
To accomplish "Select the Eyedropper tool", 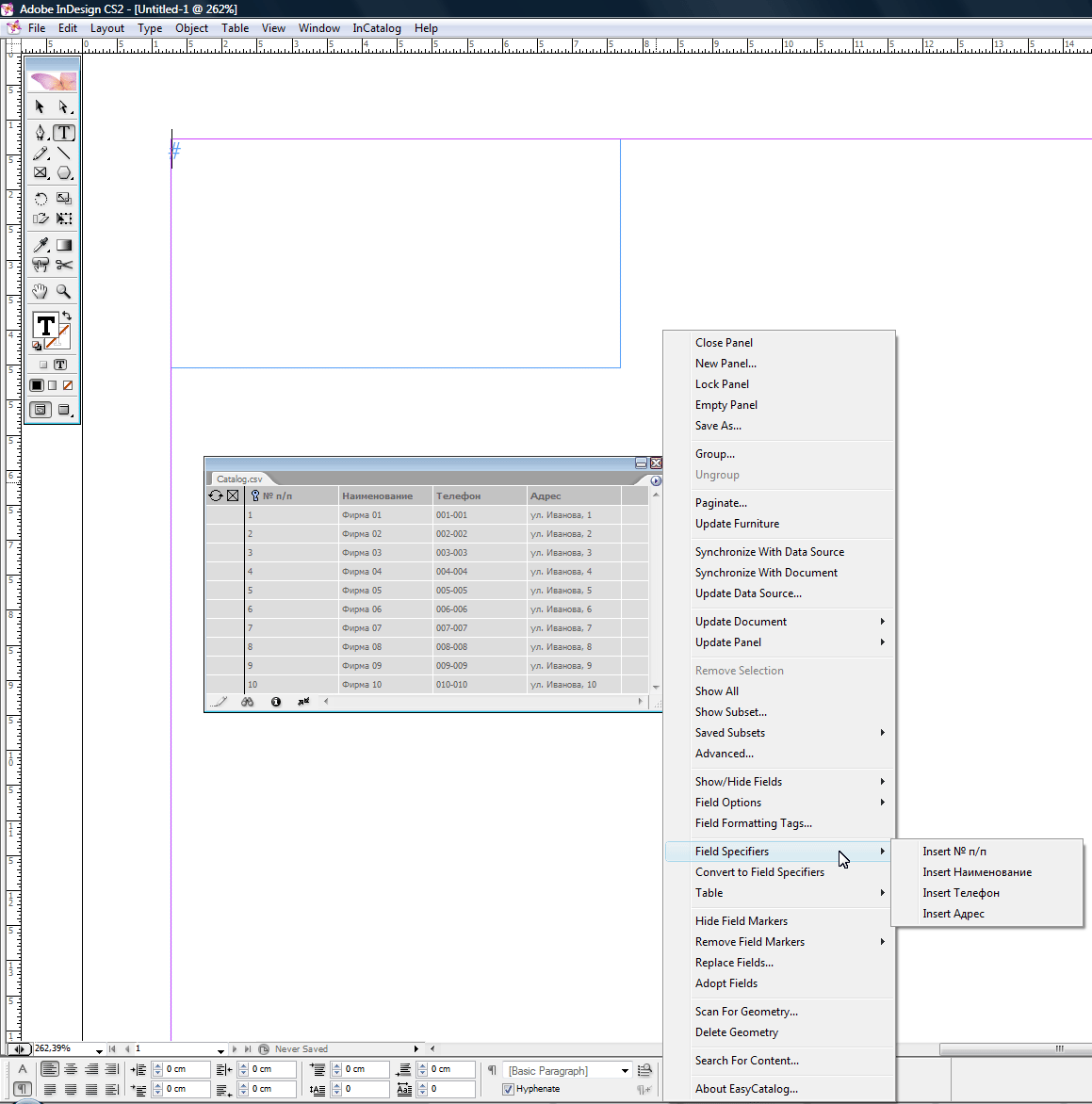I will [41, 245].
